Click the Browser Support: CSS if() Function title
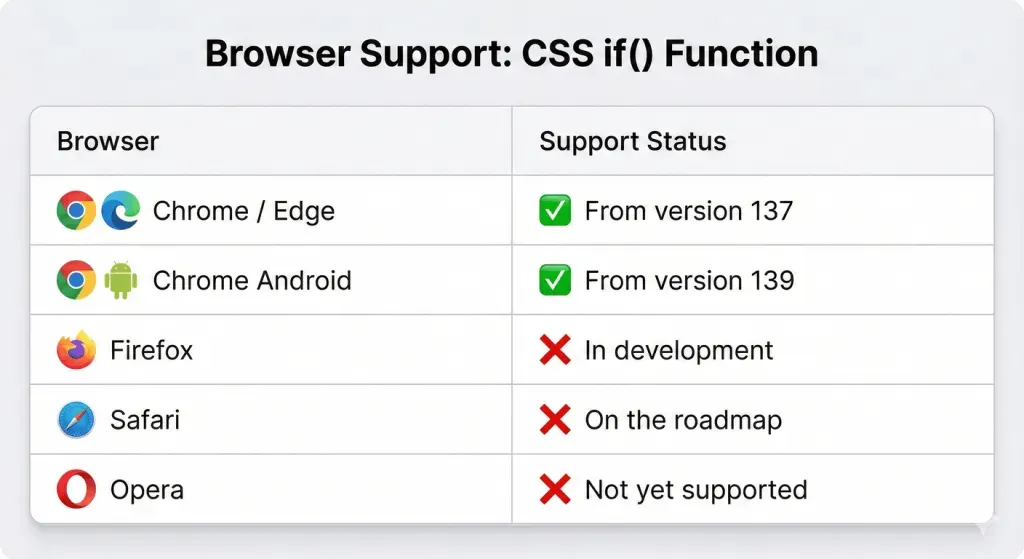The width and height of the screenshot is (1024, 559). [x=511, y=53]
